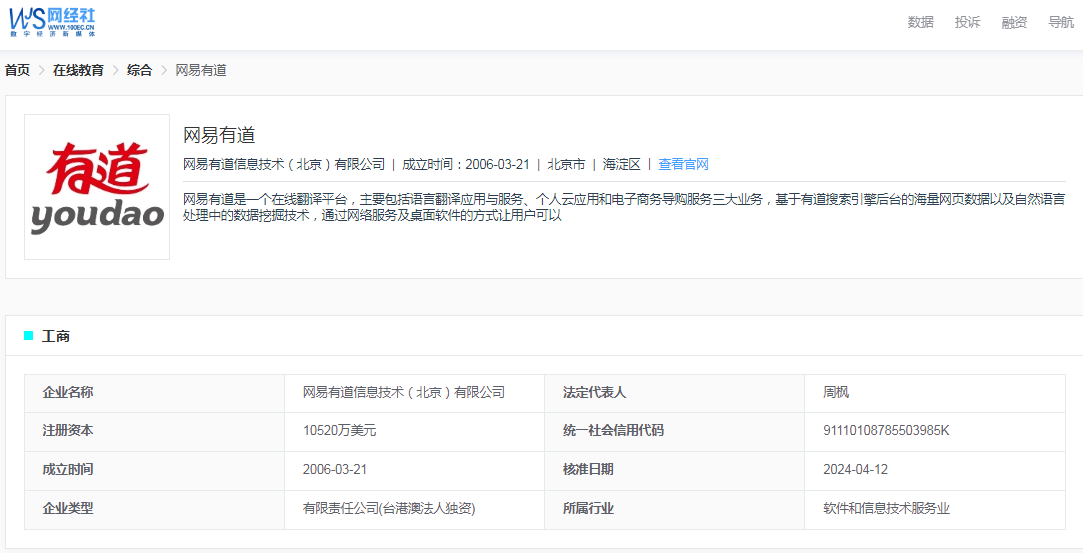The width and height of the screenshot is (1083, 553).
Task: Open the 网经社 logo homepage
Action: coord(52,23)
